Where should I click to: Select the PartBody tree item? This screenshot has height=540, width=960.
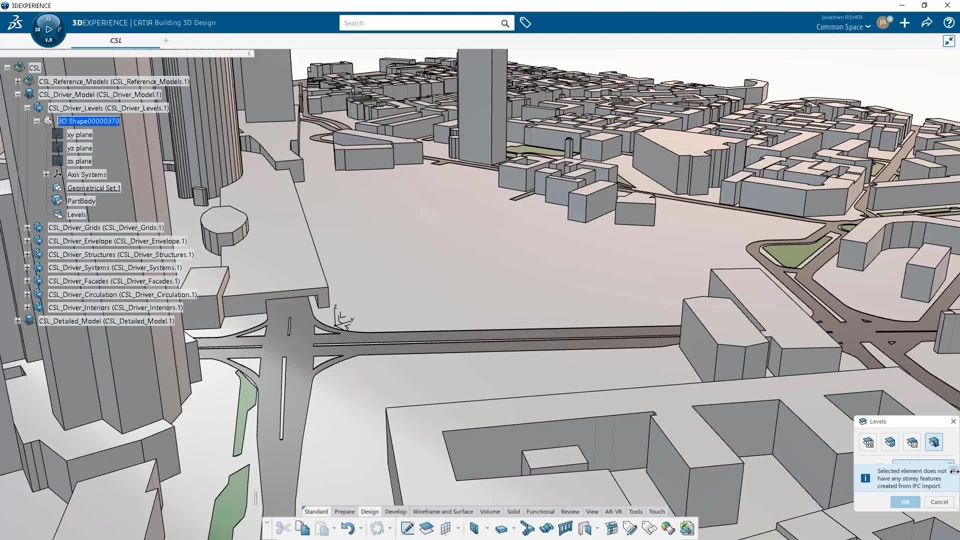81,201
